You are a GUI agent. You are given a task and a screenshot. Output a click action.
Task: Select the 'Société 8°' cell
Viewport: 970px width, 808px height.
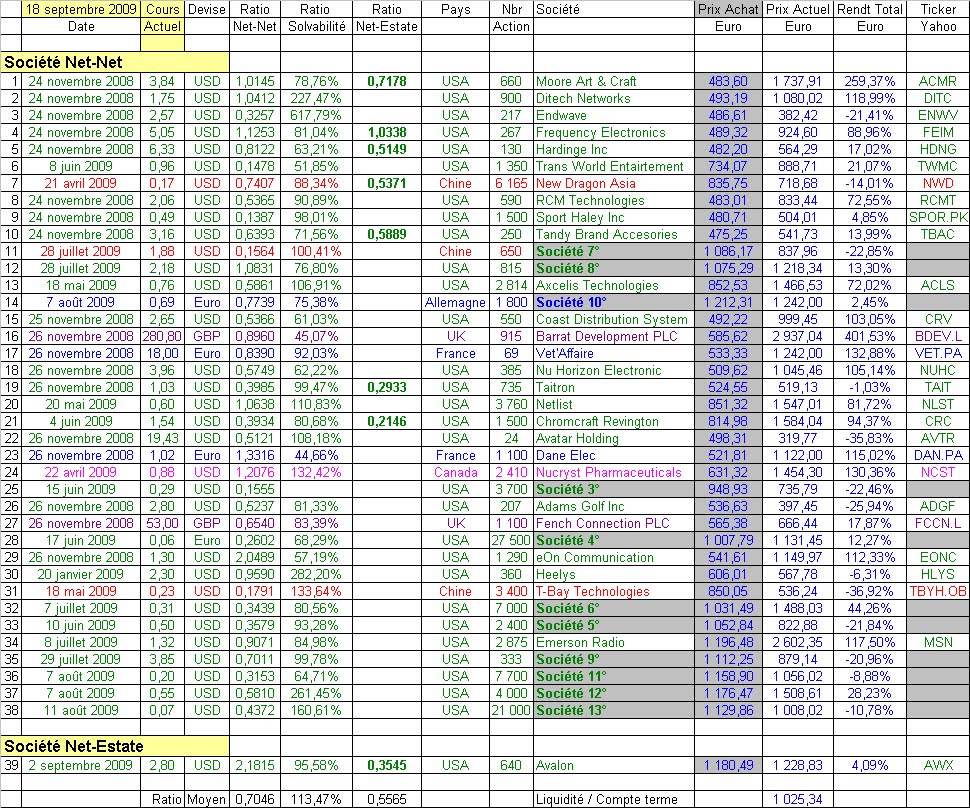[x=614, y=269]
